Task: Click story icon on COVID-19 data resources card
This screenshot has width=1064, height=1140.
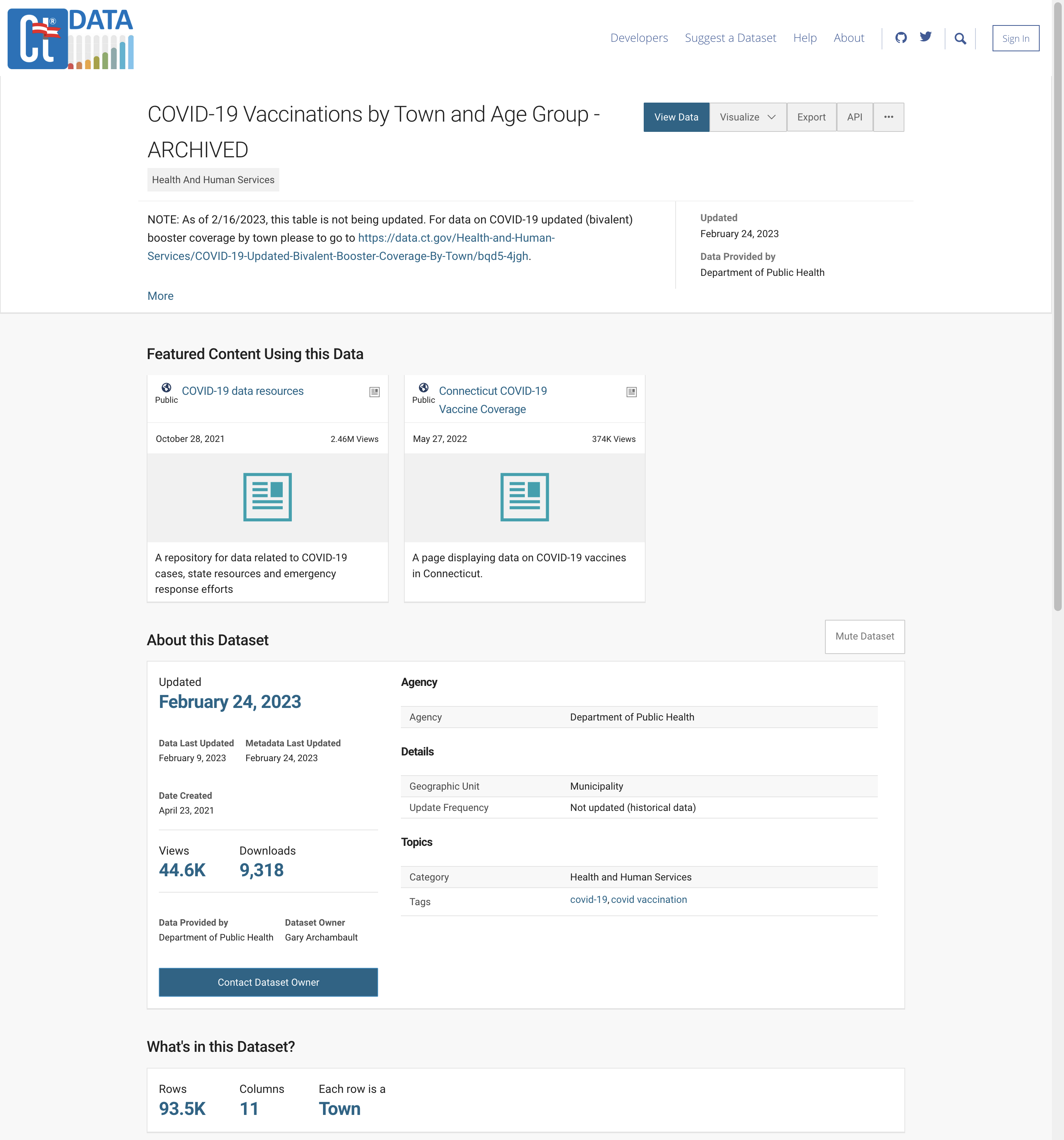Action: (x=374, y=392)
